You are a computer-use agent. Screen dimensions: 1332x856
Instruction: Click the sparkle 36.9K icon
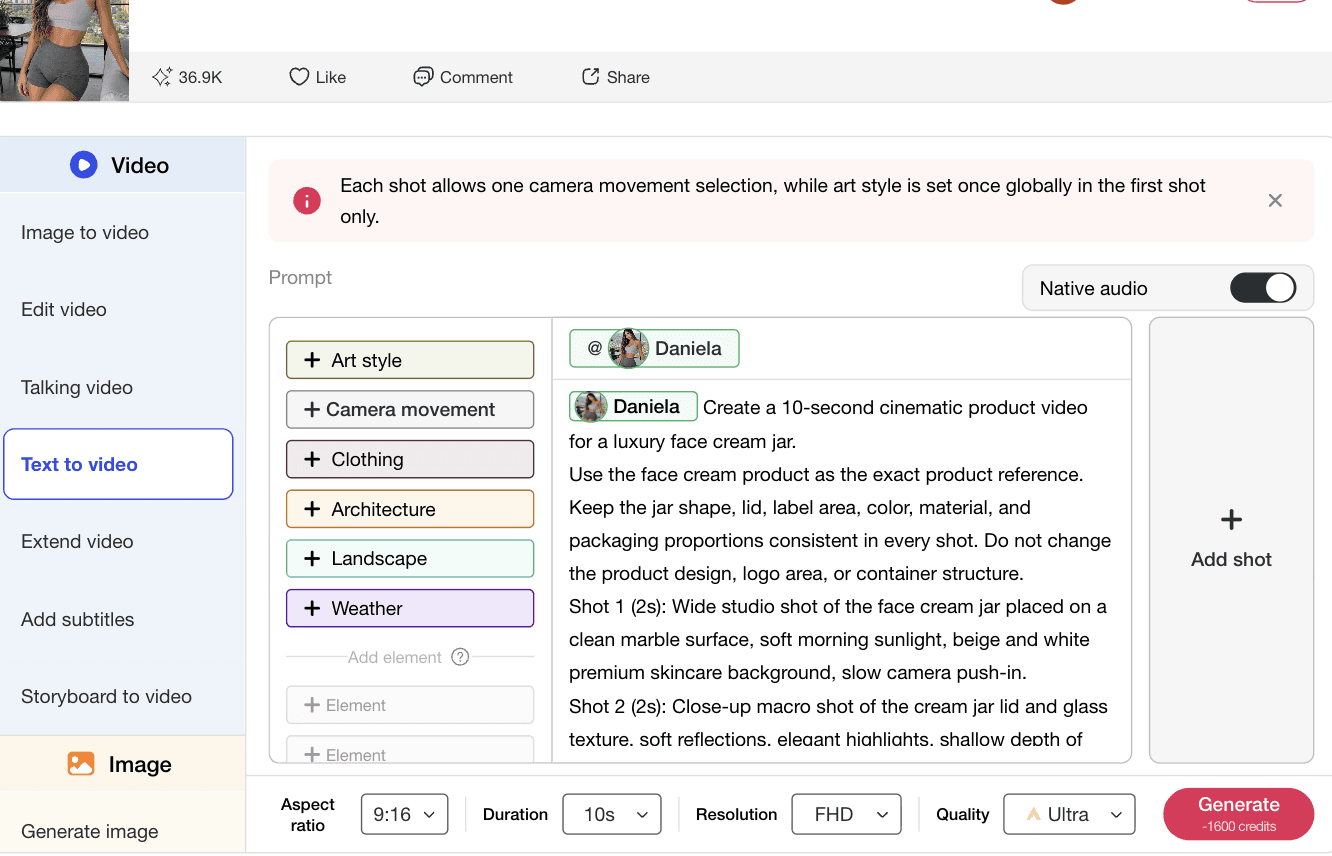pos(162,77)
